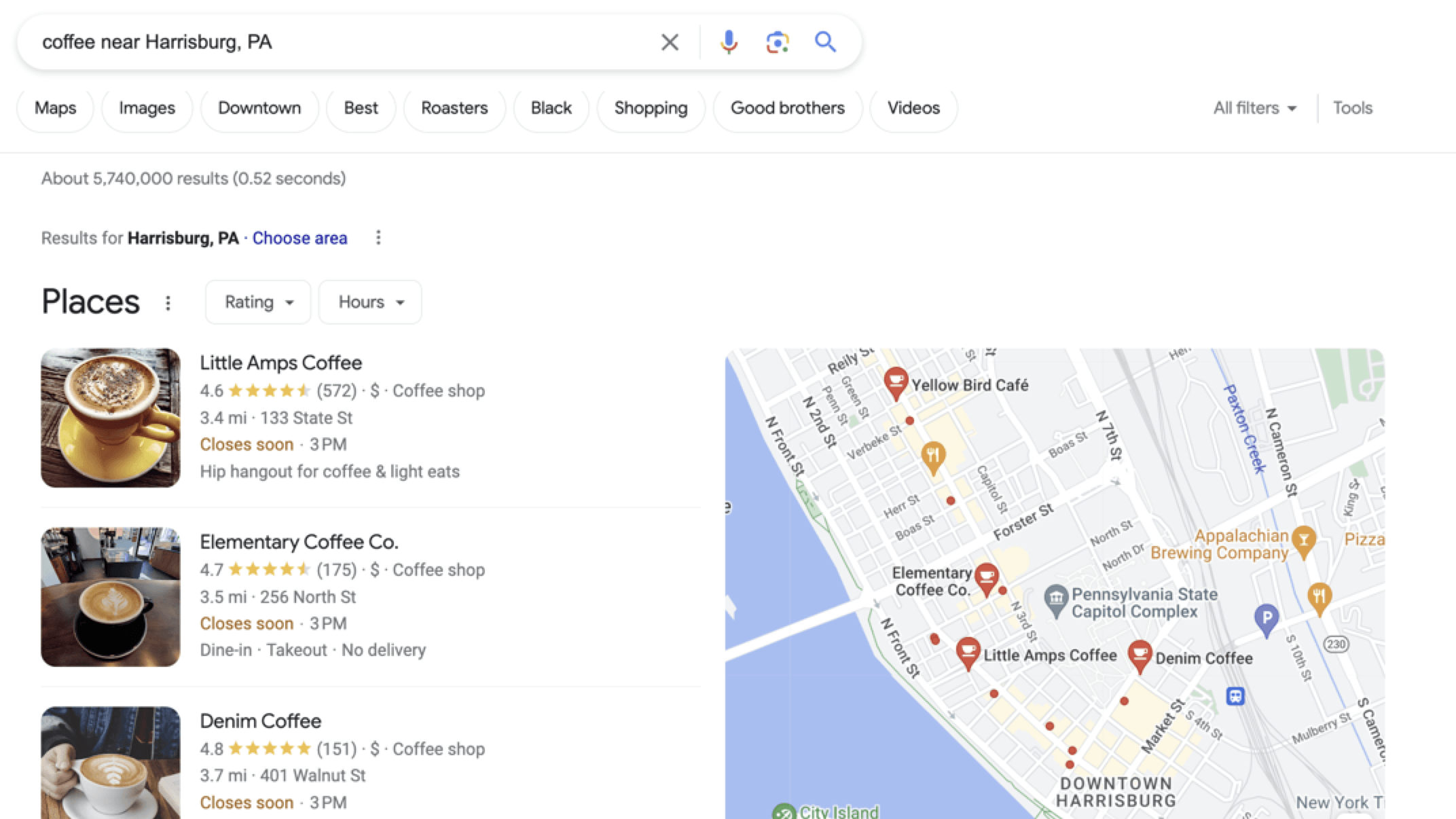Click the Elementary Coffee Co. map pin
Screen dimensions: 1456x819
[986, 579]
